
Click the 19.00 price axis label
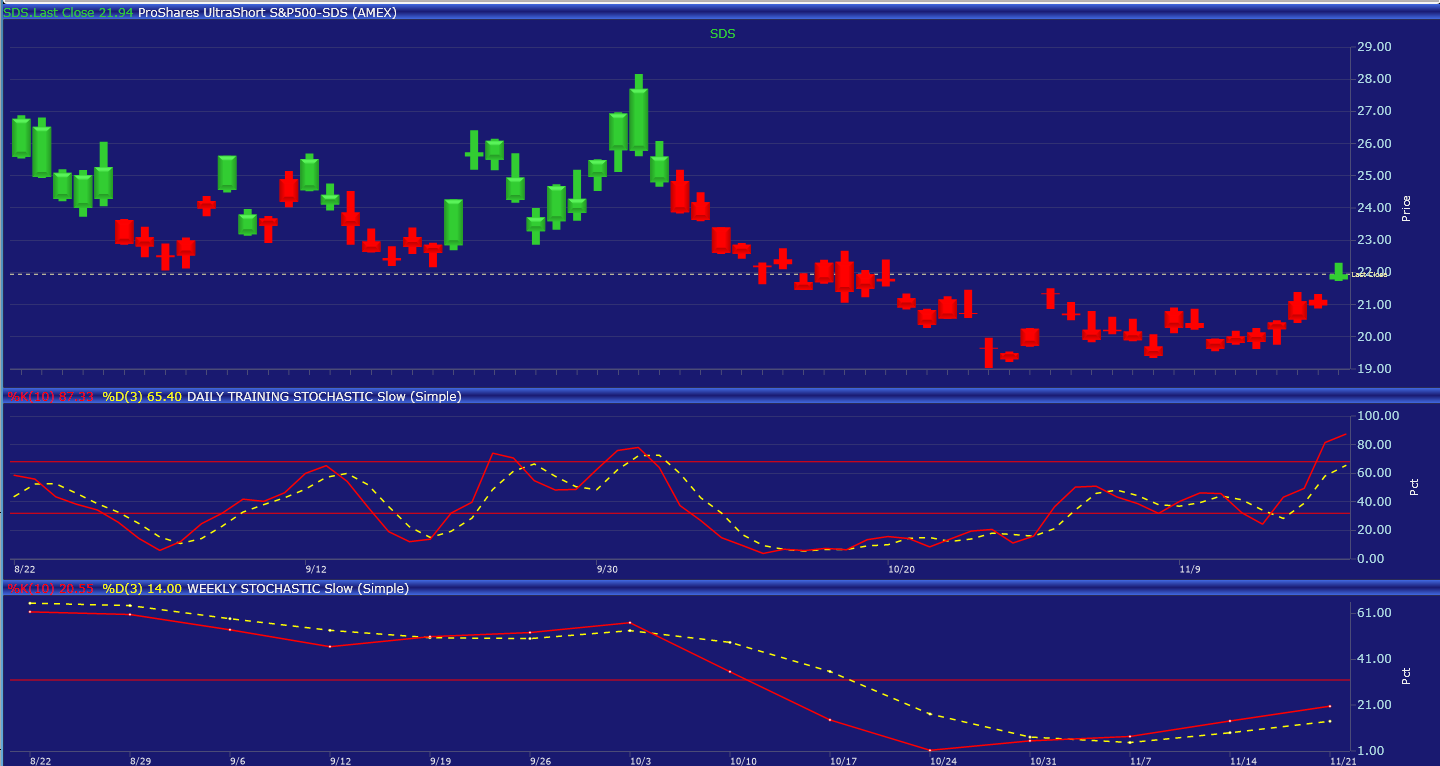(1374, 369)
